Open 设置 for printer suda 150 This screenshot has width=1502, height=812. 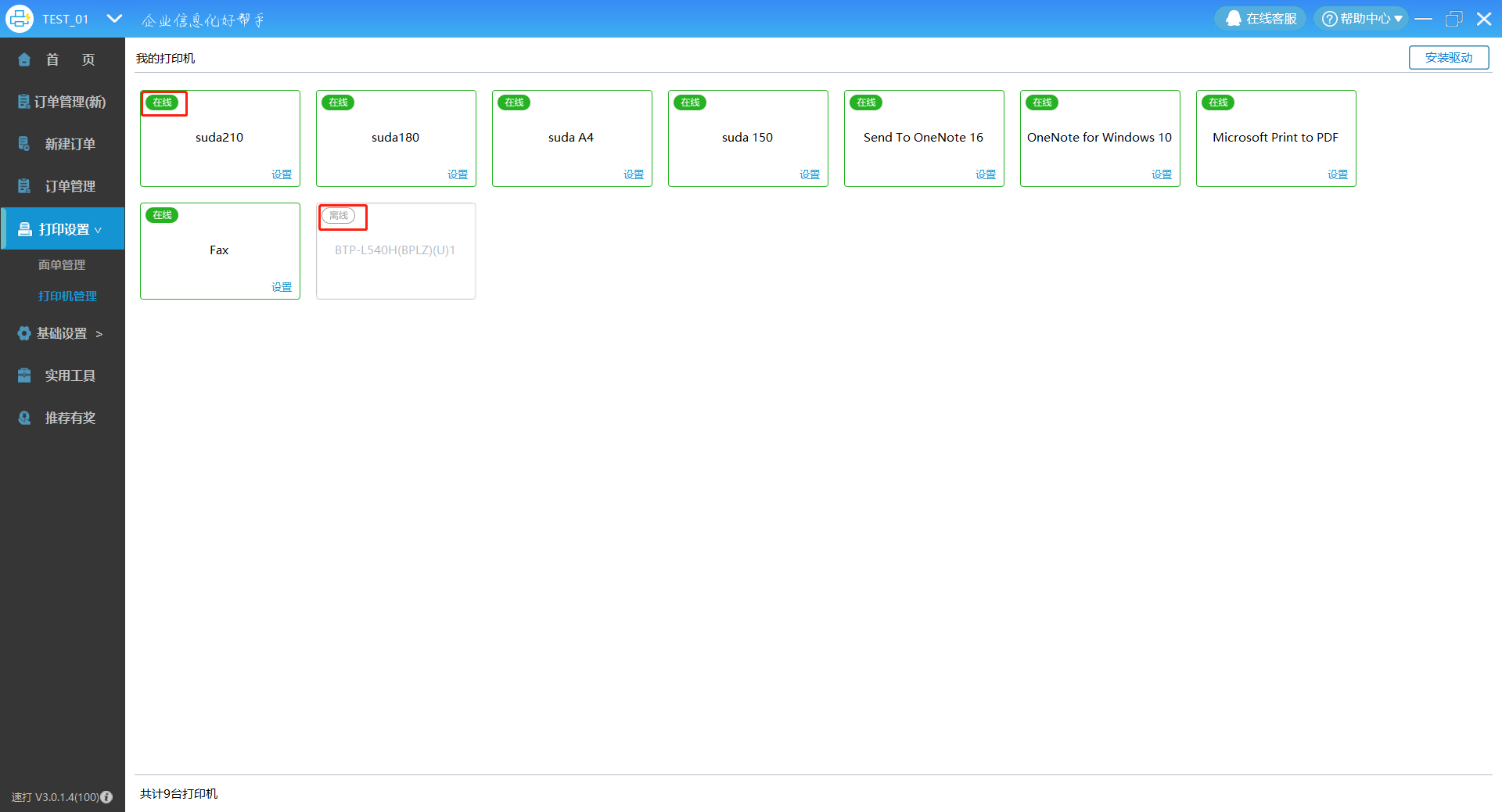coord(810,174)
